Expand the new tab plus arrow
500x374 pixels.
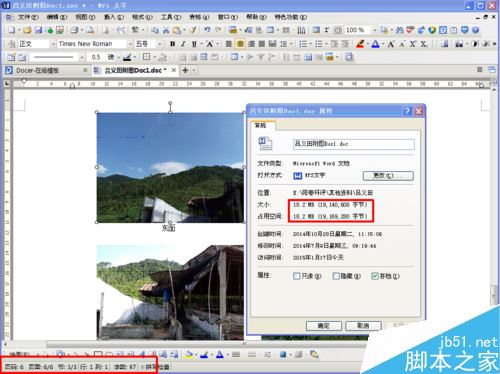[193, 70]
